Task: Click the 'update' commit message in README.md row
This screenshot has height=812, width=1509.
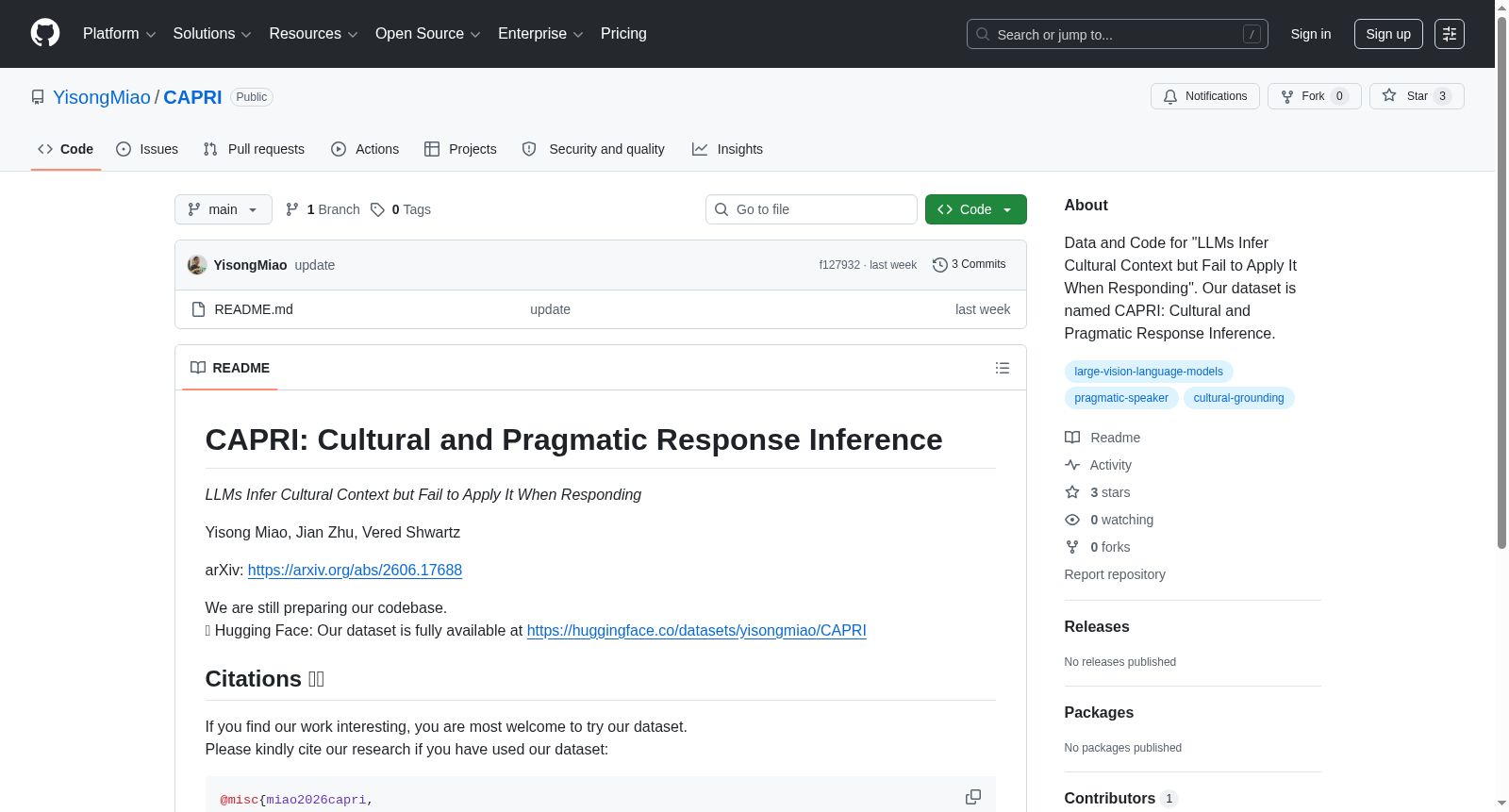Action: coord(550,309)
